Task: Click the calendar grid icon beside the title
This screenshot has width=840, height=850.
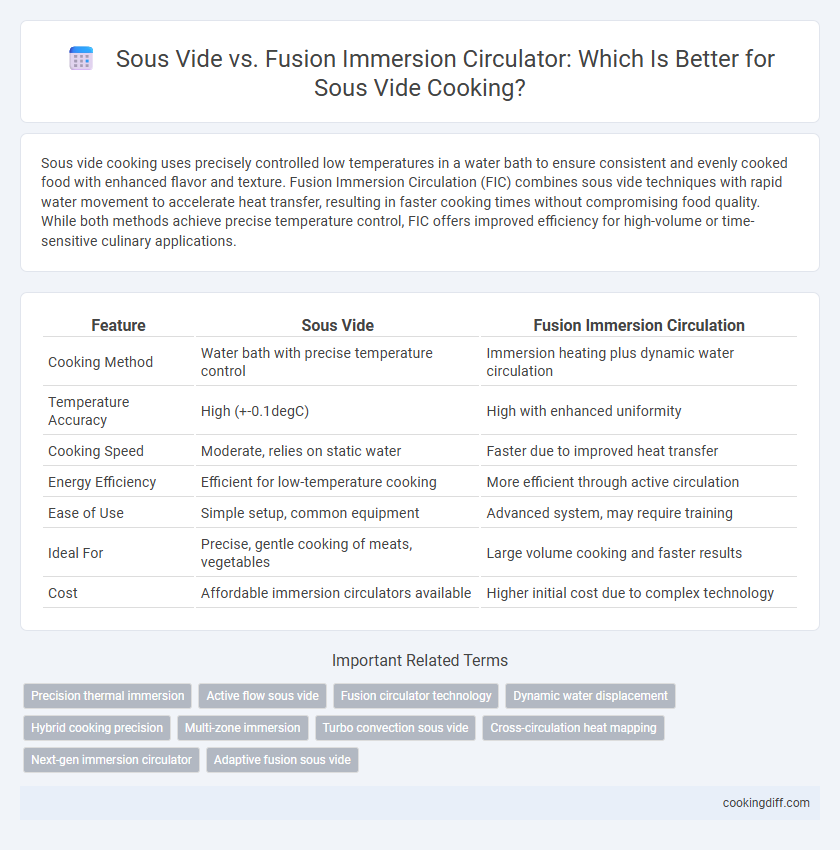Action: [81, 59]
